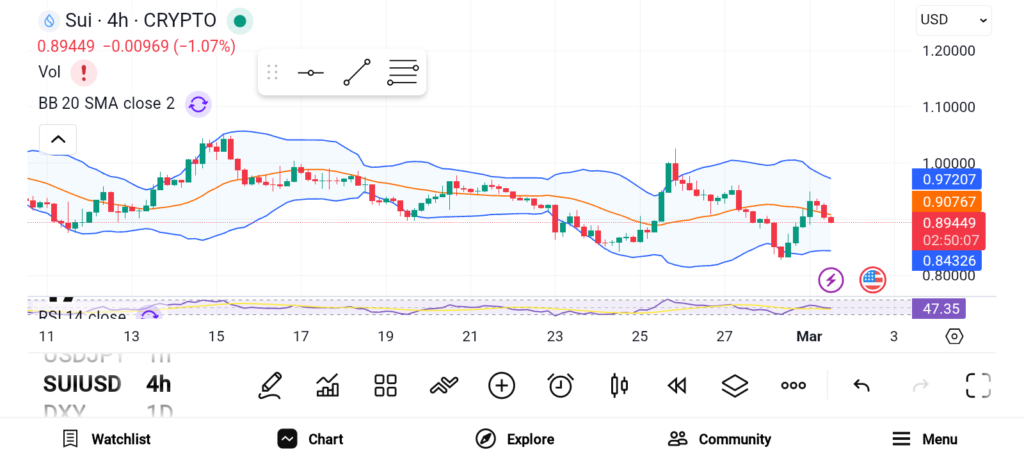This screenshot has height=461, width=1024.
Task: Select the horizontal line drawing tool
Action: tap(310, 73)
